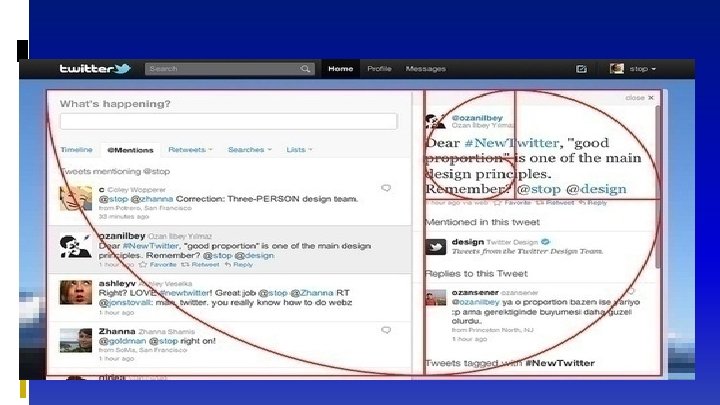Click Zhanna's avatar
Image resolution: width=720 pixels, height=405 pixels.
click(x=76, y=340)
